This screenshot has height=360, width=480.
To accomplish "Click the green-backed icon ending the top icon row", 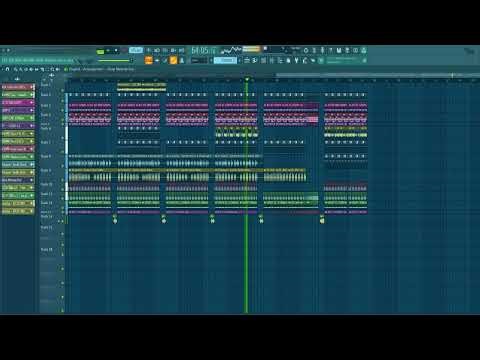I will [363, 50].
